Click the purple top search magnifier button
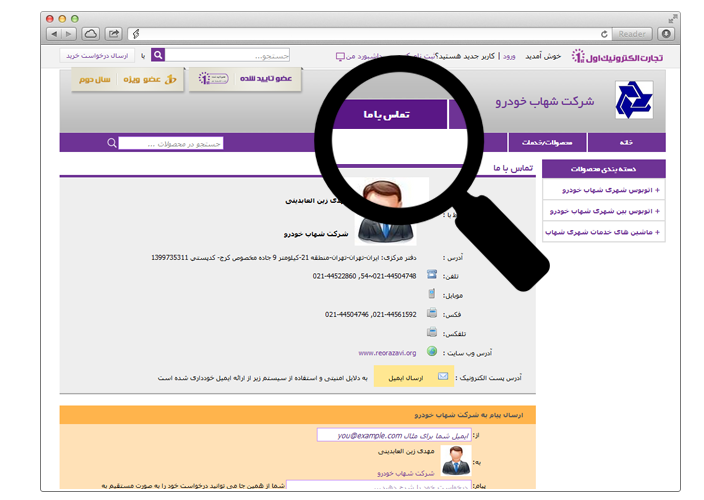Viewport: 704px width, 500px height. pos(158,55)
